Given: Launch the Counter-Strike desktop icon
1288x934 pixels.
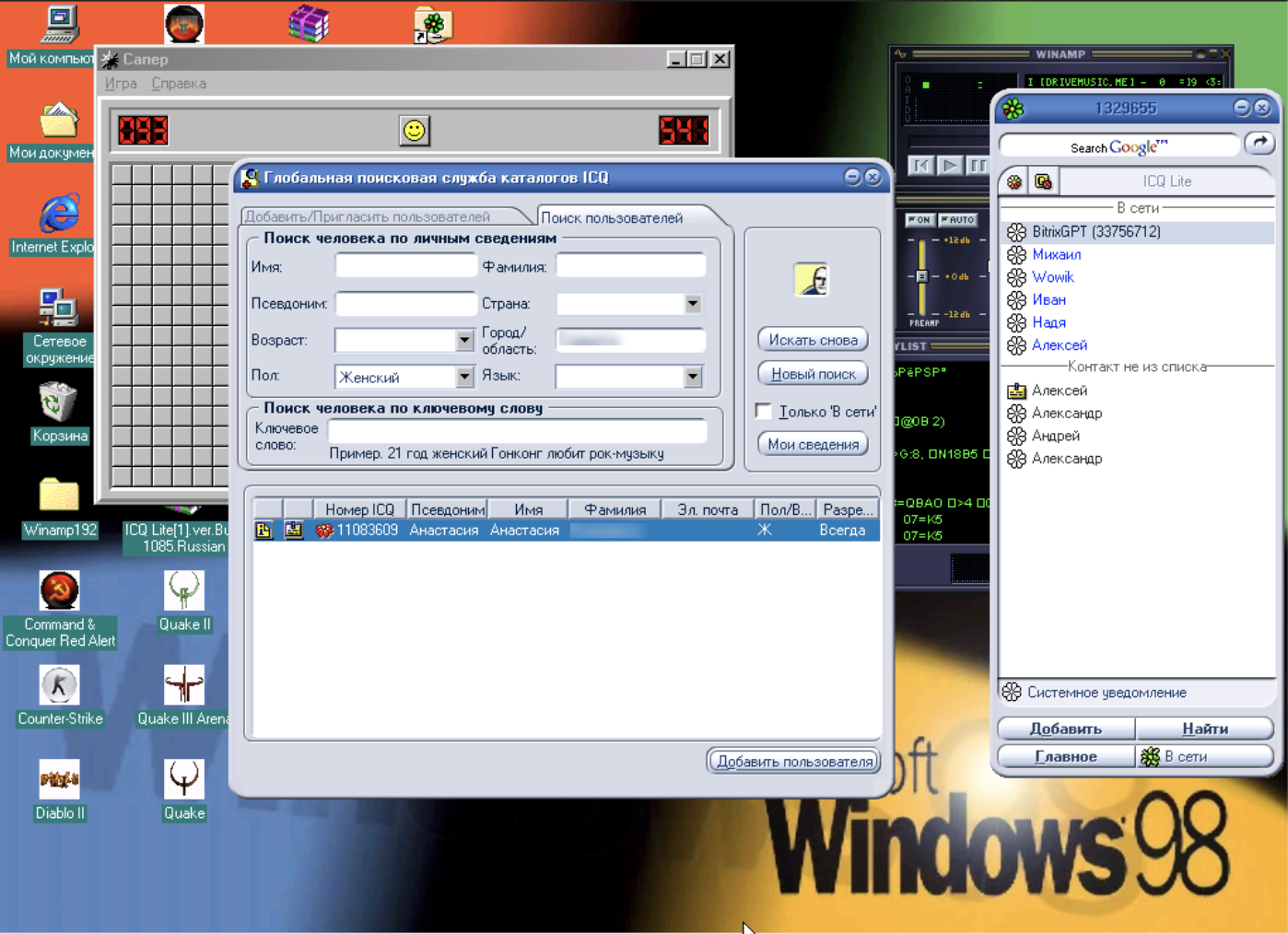Looking at the screenshot, I should pos(59,686).
